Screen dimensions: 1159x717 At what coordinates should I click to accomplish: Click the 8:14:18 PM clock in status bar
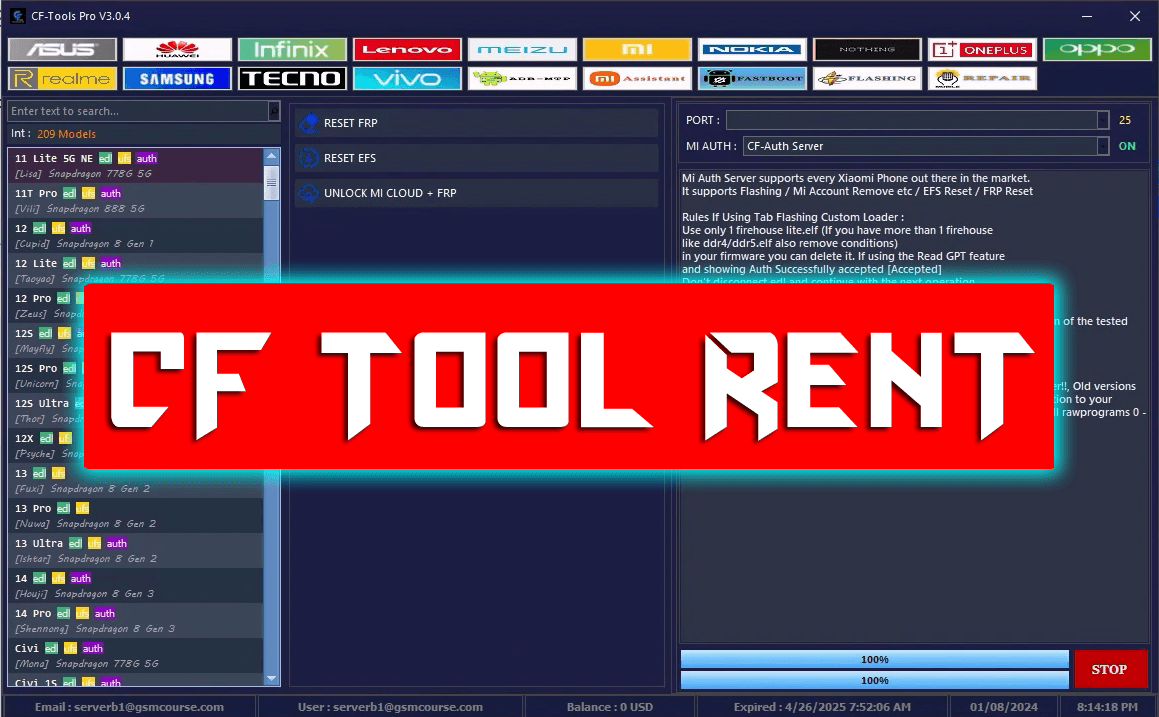[1107, 707]
